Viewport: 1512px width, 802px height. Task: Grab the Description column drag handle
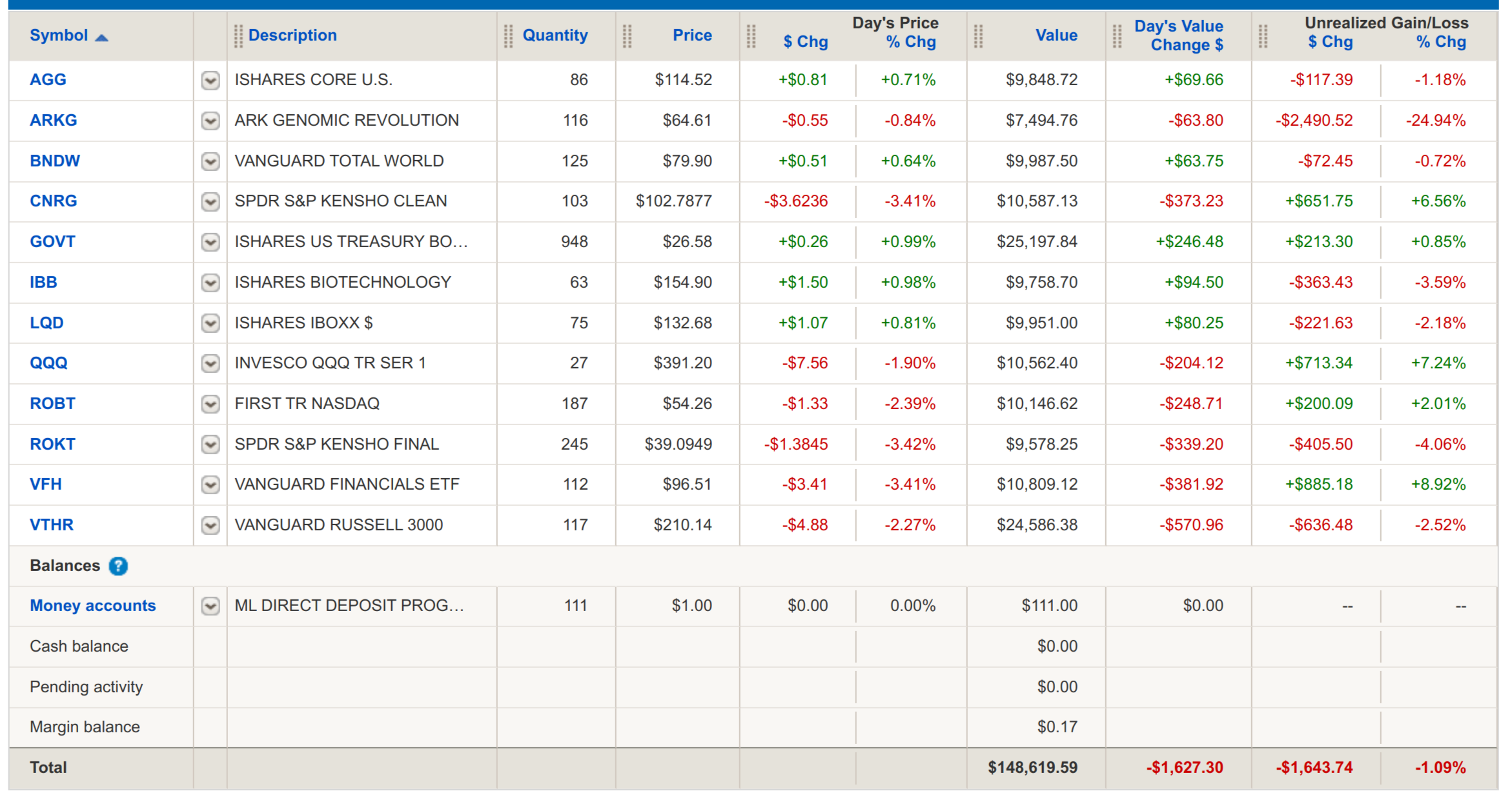point(238,36)
